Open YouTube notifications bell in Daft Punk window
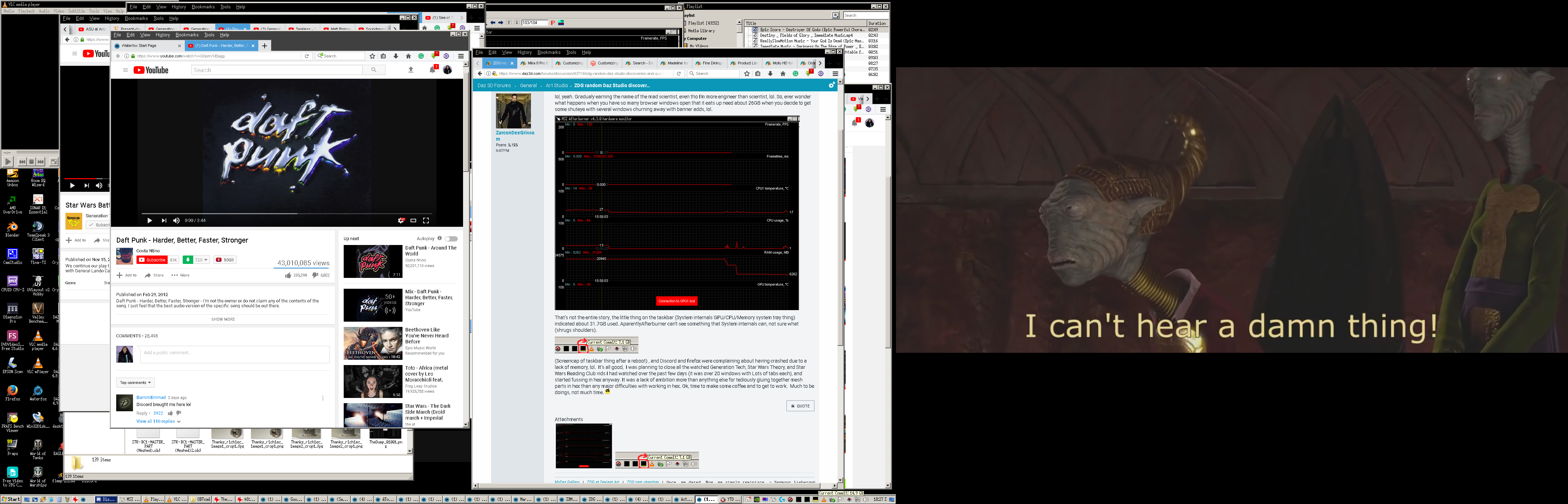1568x504 pixels. [432, 69]
